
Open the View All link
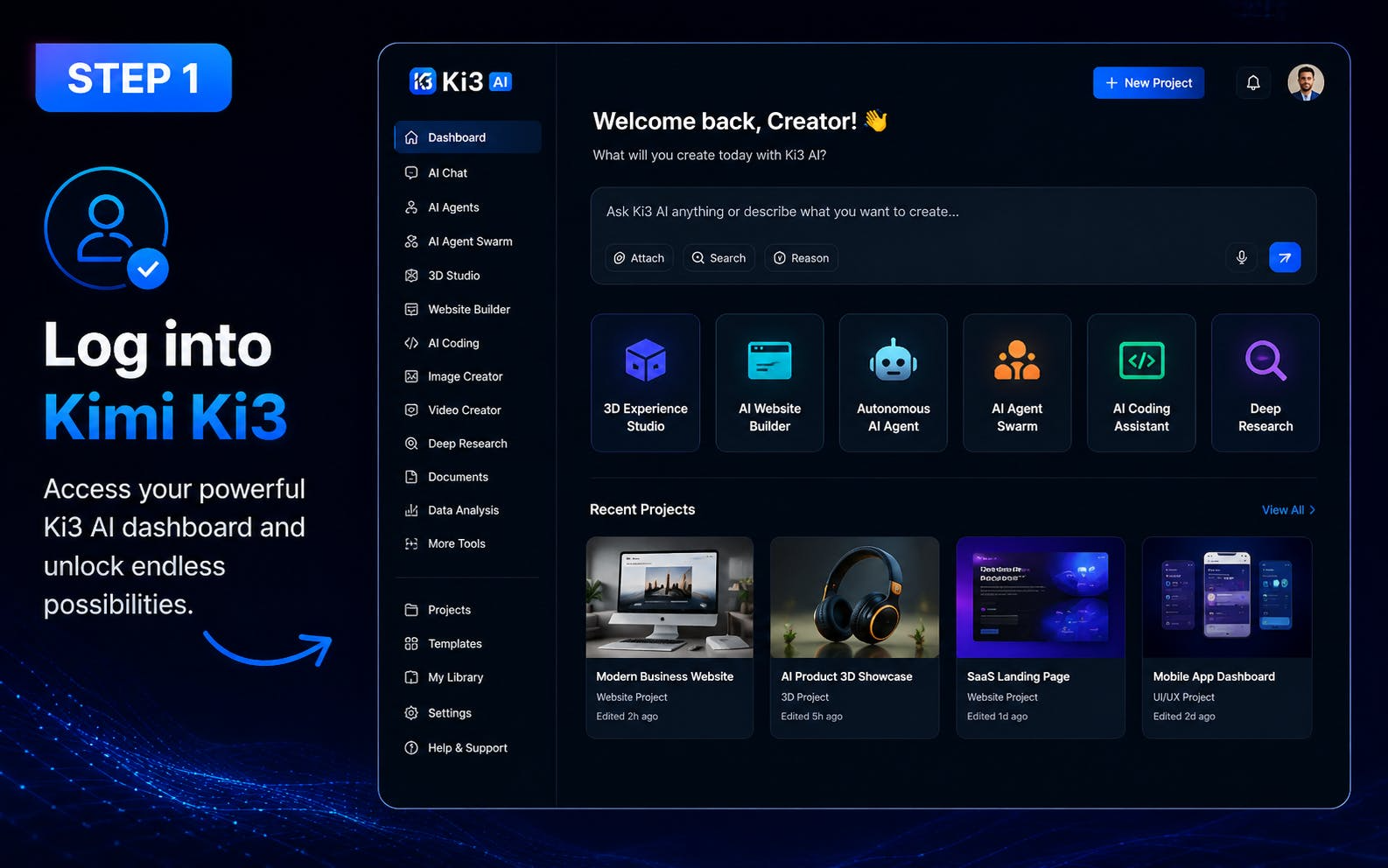(x=1288, y=510)
